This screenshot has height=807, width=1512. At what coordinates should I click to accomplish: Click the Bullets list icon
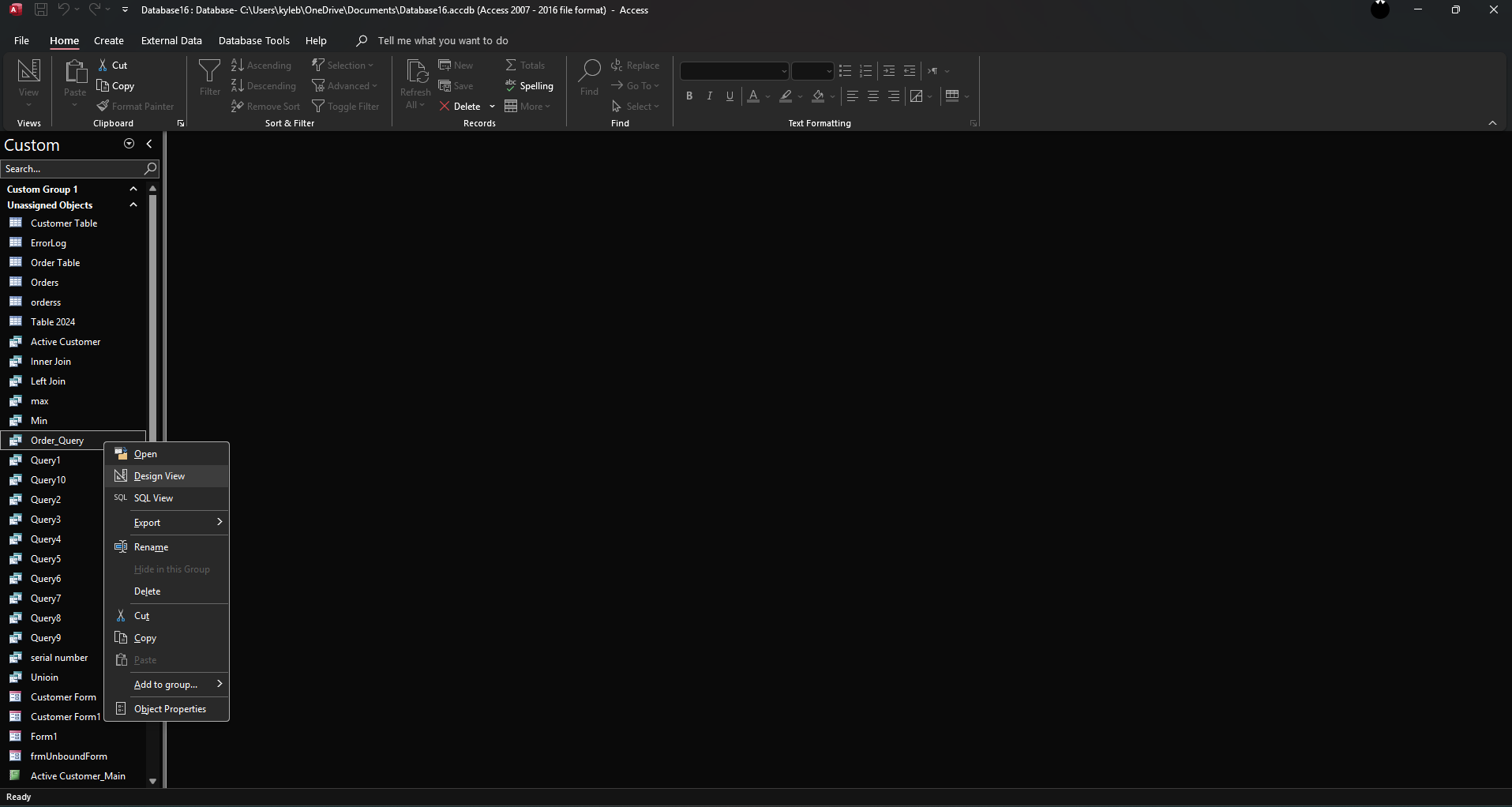click(845, 71)
